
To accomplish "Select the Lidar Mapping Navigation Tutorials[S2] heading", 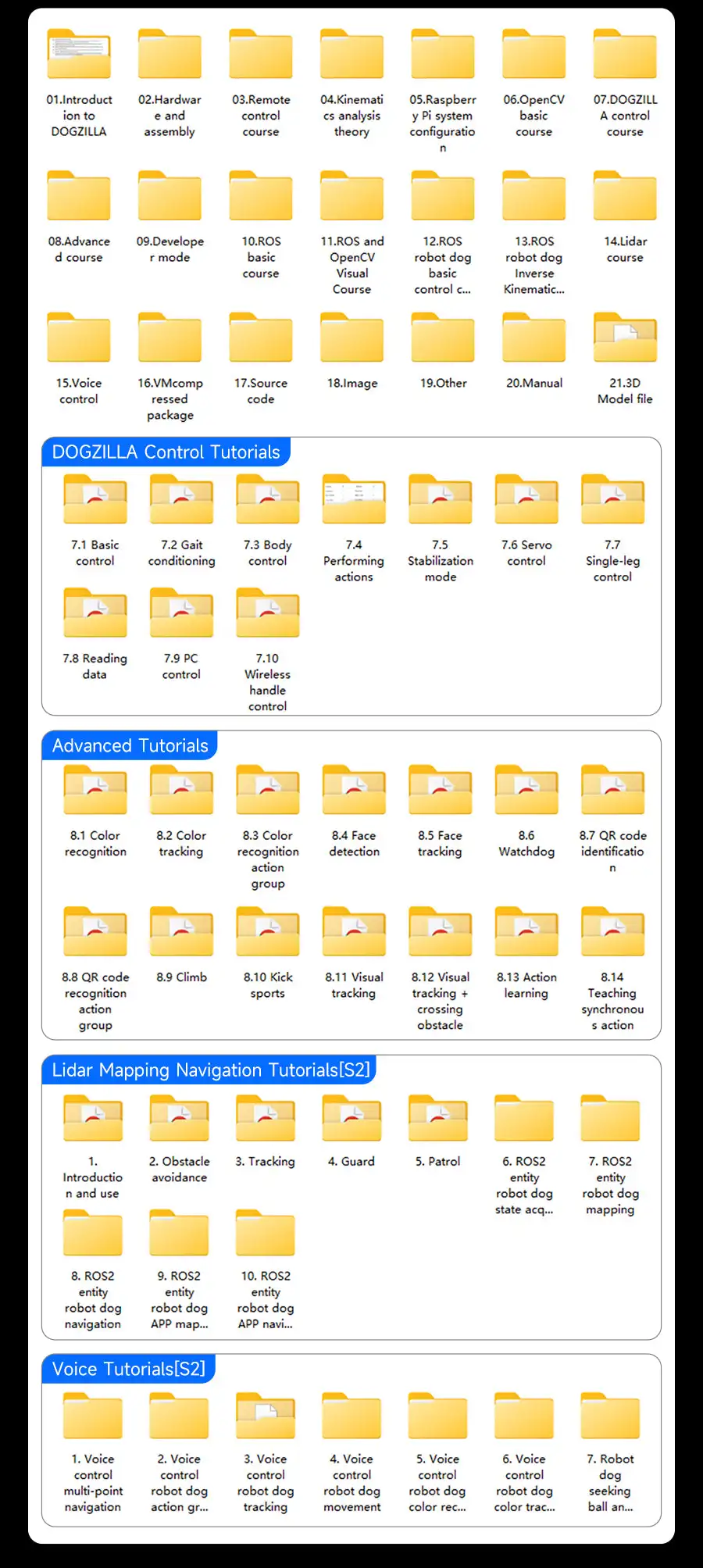I will tap(211, 1070).
